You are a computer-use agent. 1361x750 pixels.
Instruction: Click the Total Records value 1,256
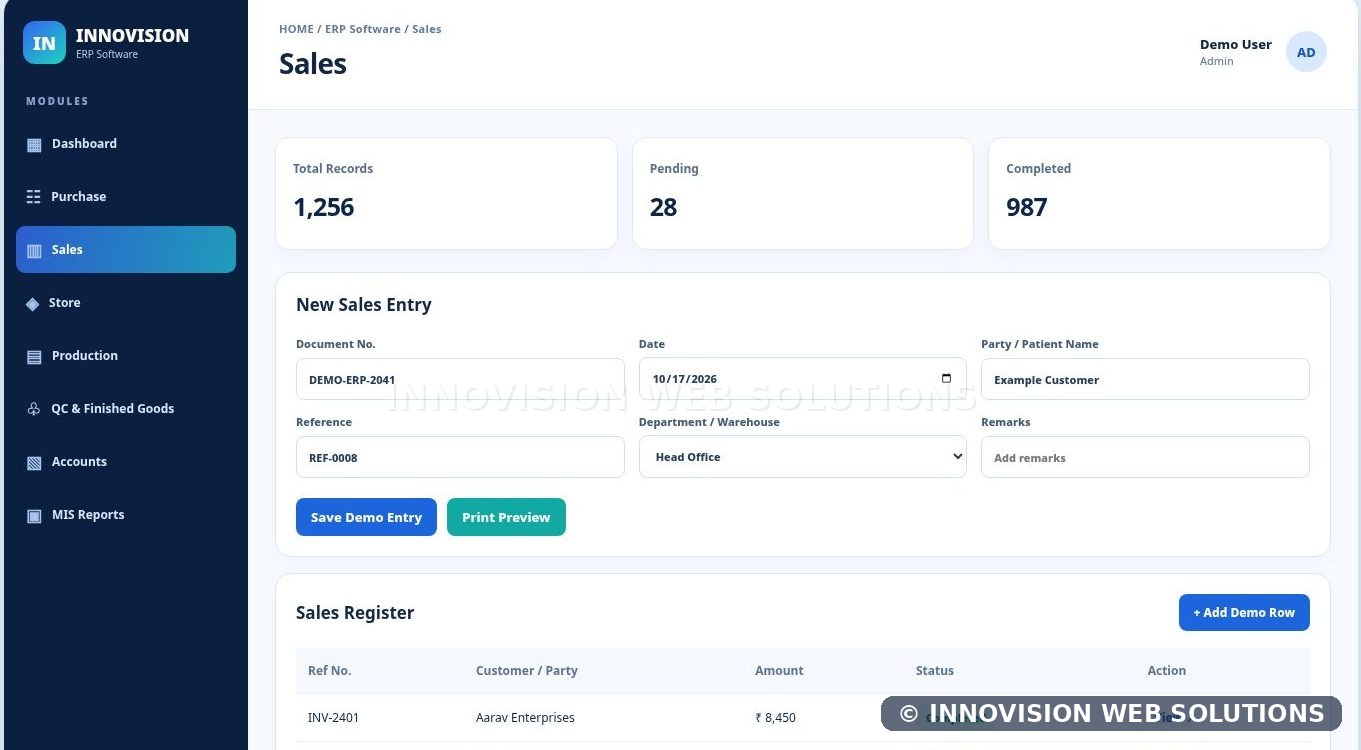(324, 207)
